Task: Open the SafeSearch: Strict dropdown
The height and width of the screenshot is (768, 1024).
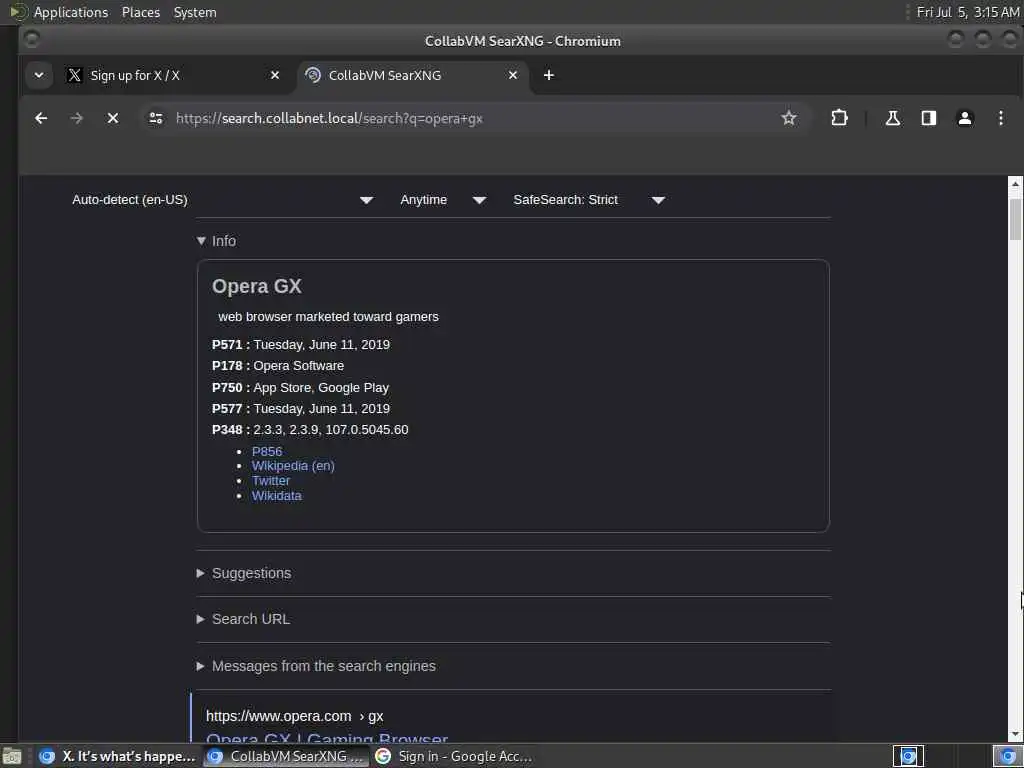Action: 588,200
